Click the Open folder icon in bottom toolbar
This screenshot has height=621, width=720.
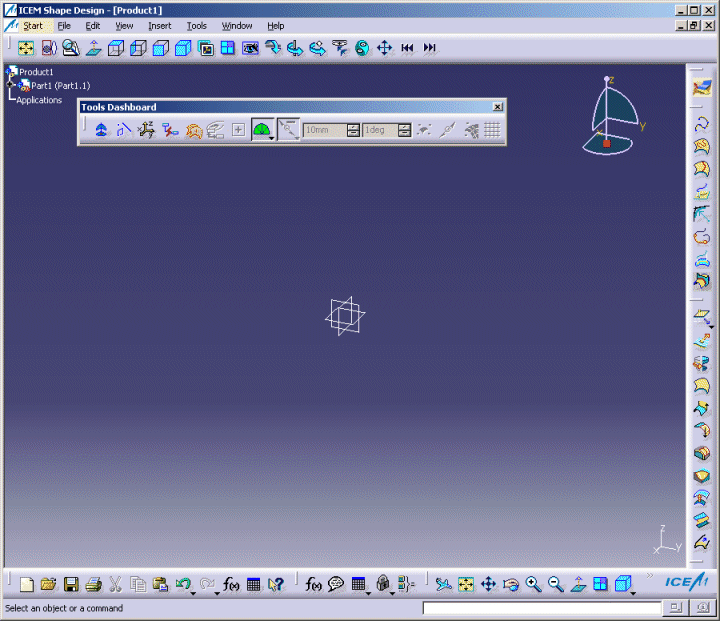[x=48, y=585]
